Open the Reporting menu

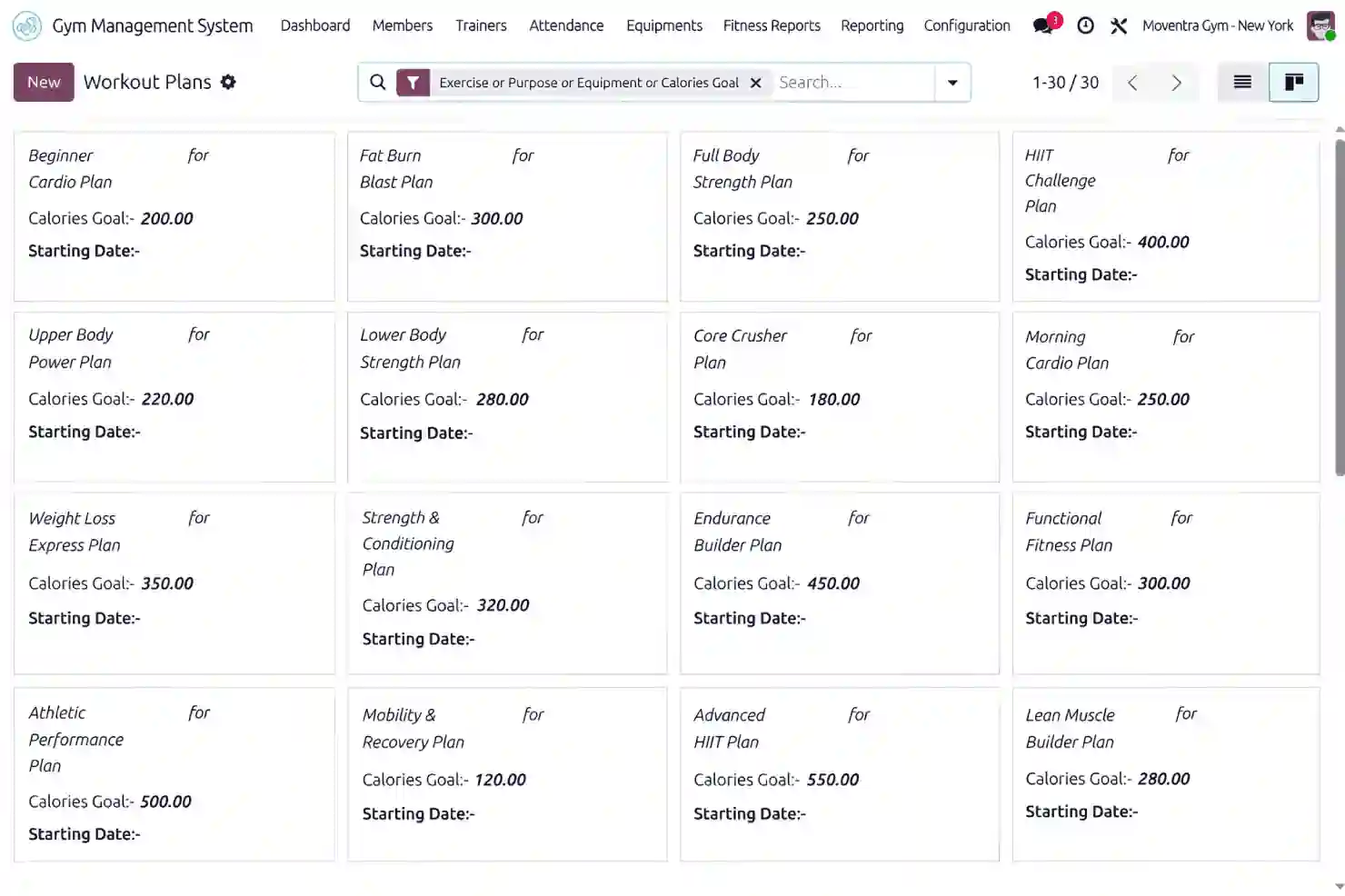coord(872,25)
